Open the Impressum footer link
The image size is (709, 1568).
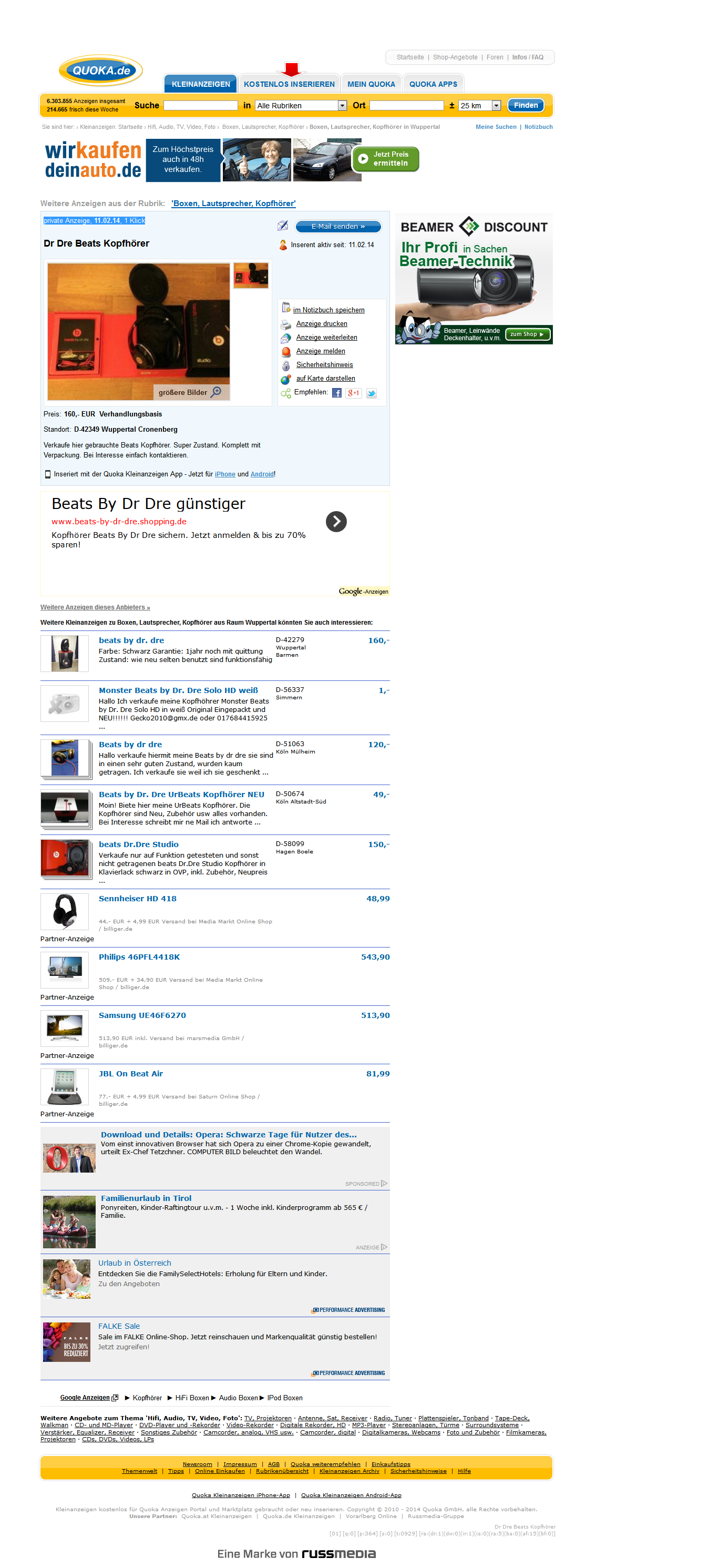[240, 1464]
